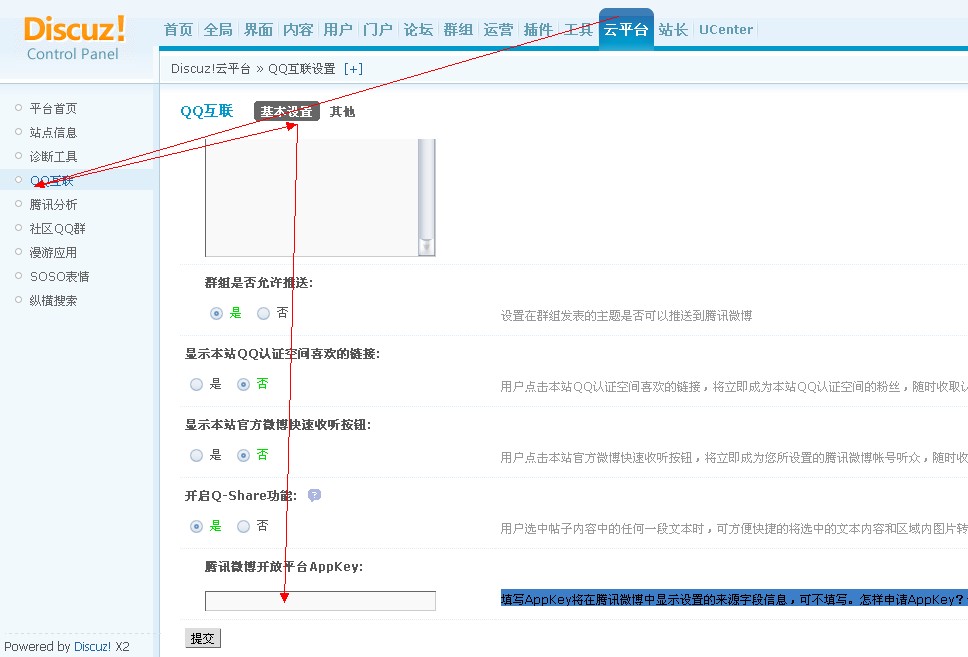
Task: Open the 界面 top menu
Action: pos(258,29)
